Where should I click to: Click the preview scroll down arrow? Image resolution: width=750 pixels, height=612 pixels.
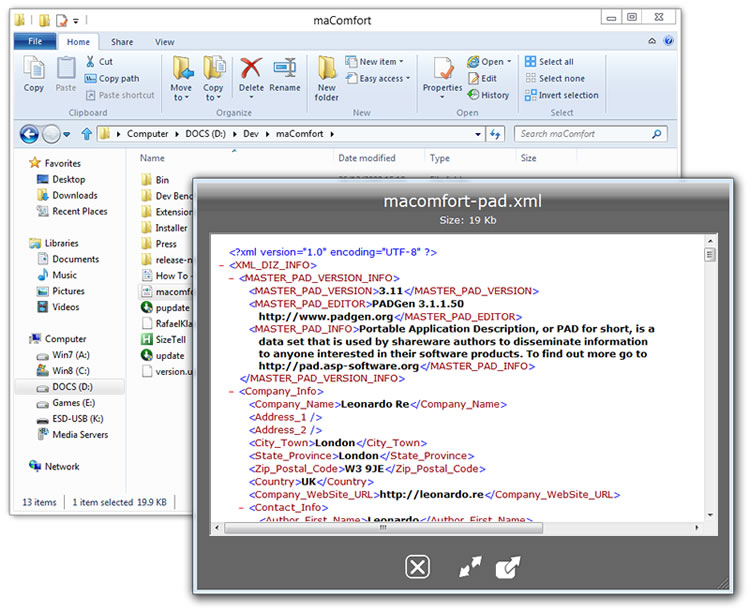pos(710,515)
